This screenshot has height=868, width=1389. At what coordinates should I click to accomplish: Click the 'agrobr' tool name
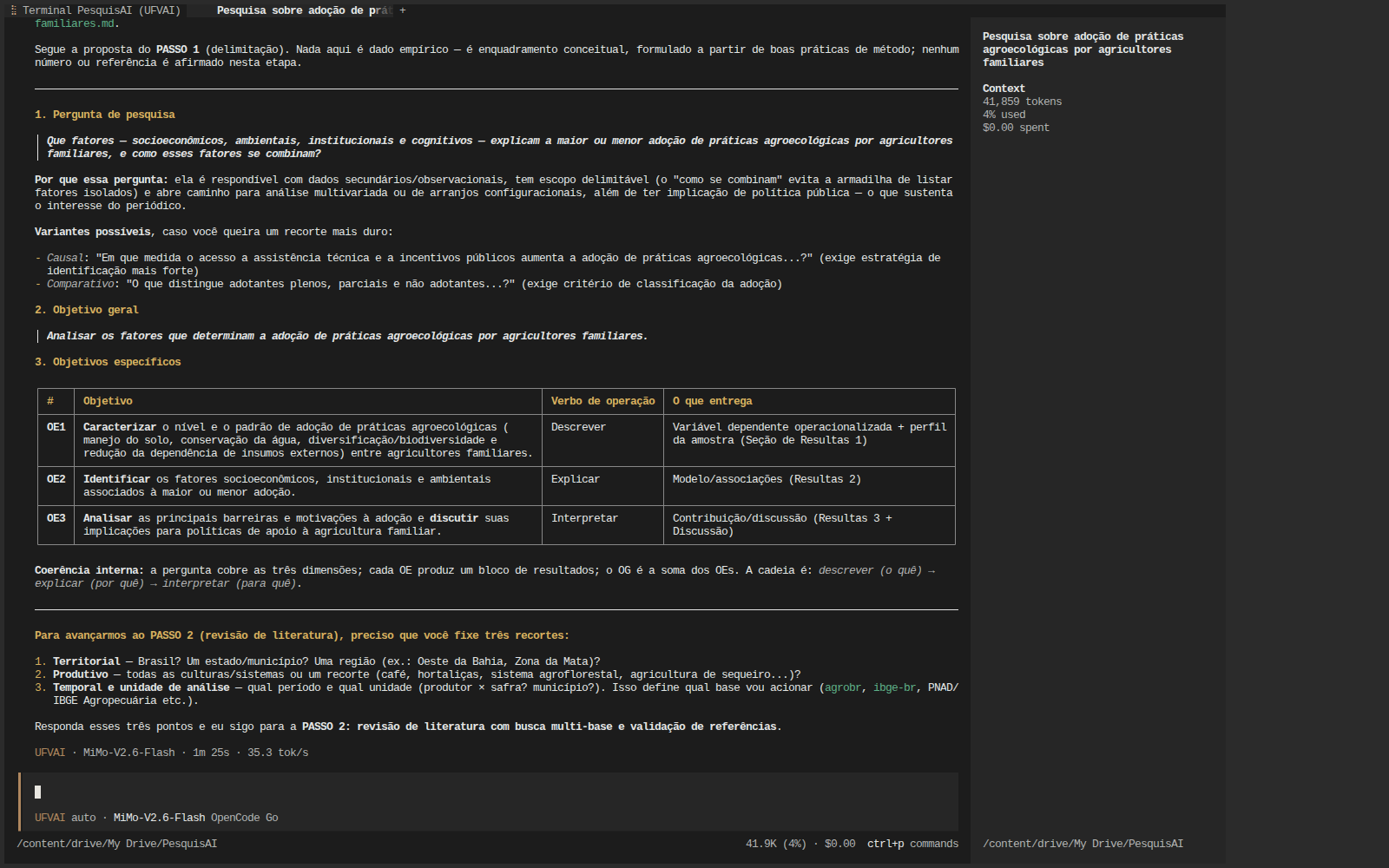tap(843, 687)
